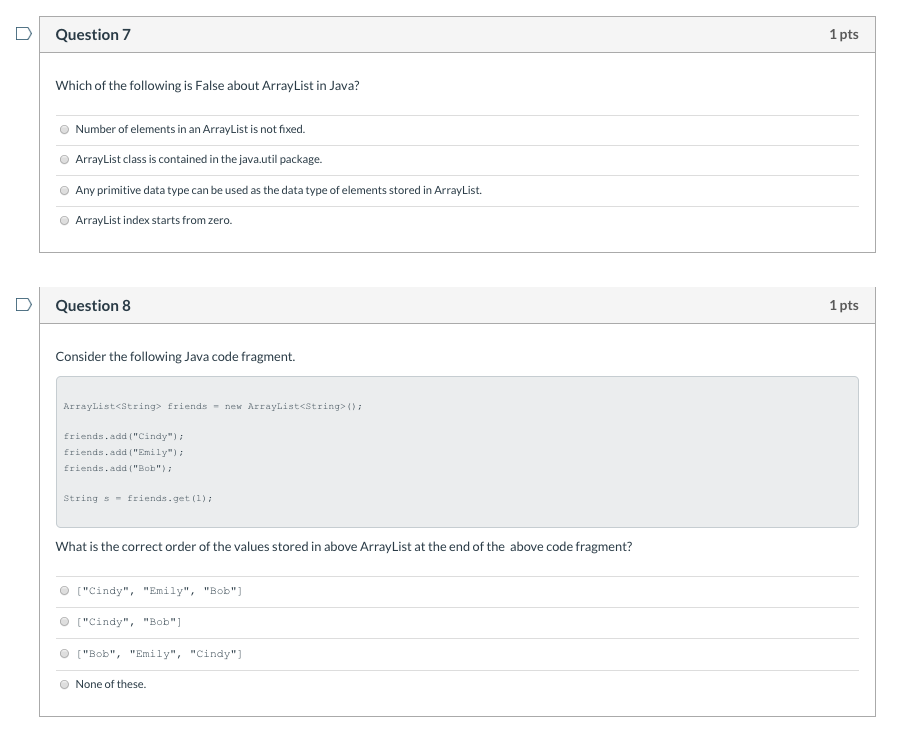Click the 'What is the correct order' question text
902x740 pixels.
(344, 547)
